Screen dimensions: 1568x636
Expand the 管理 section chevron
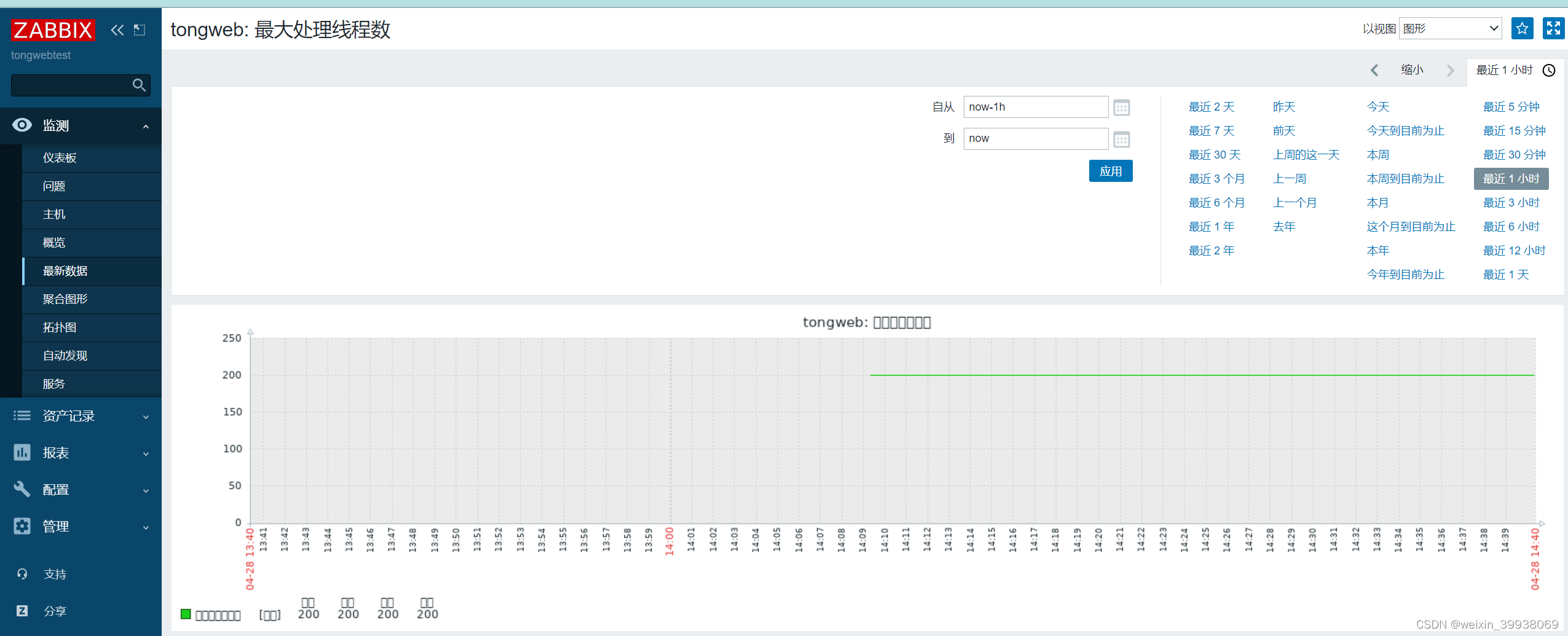(x=146, y=527)
